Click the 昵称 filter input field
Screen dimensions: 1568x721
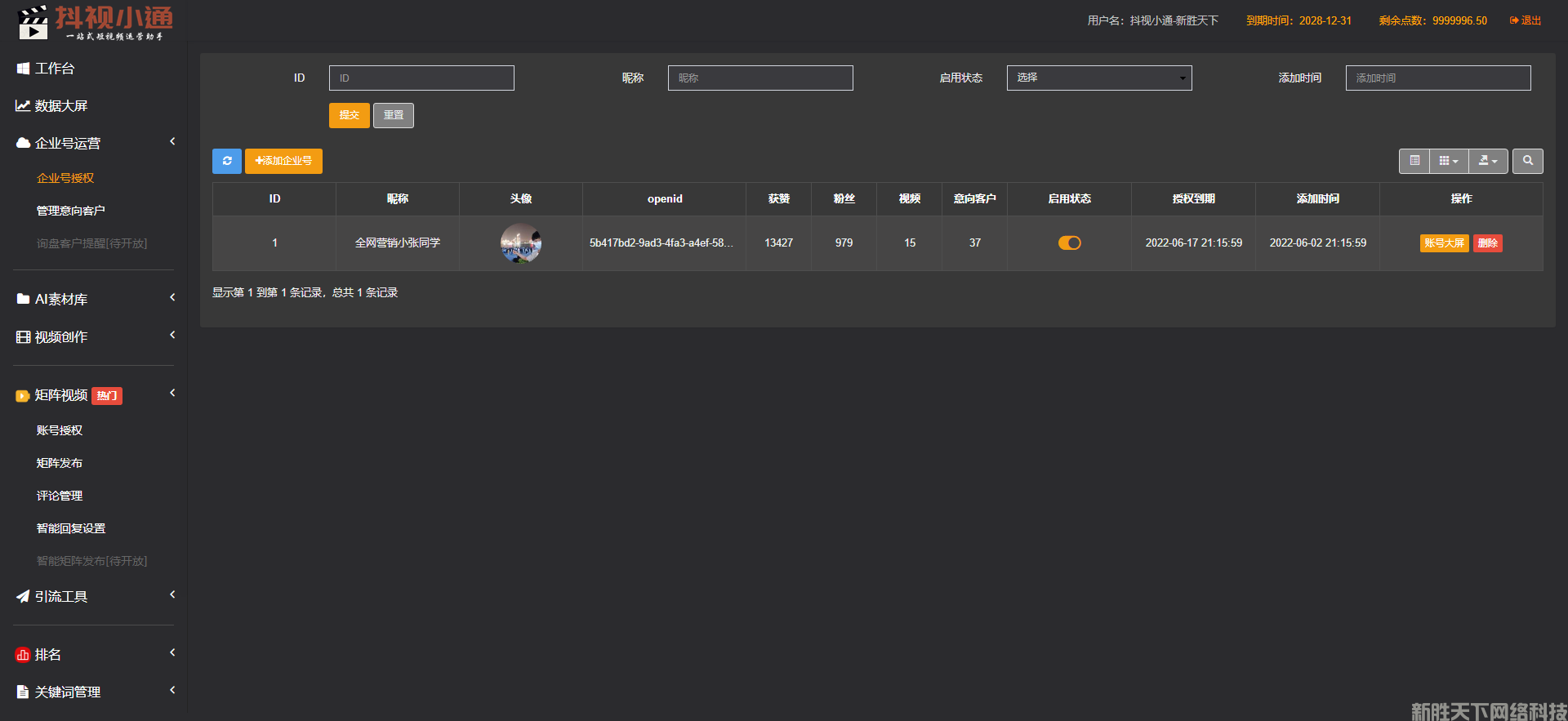759,78
